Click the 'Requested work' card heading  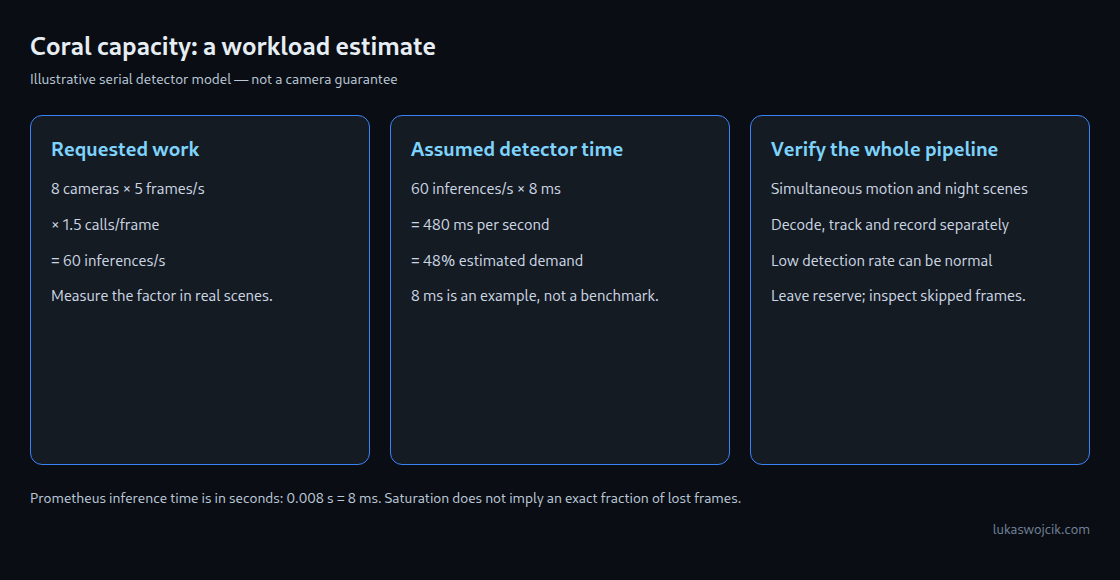click(125, 149)
